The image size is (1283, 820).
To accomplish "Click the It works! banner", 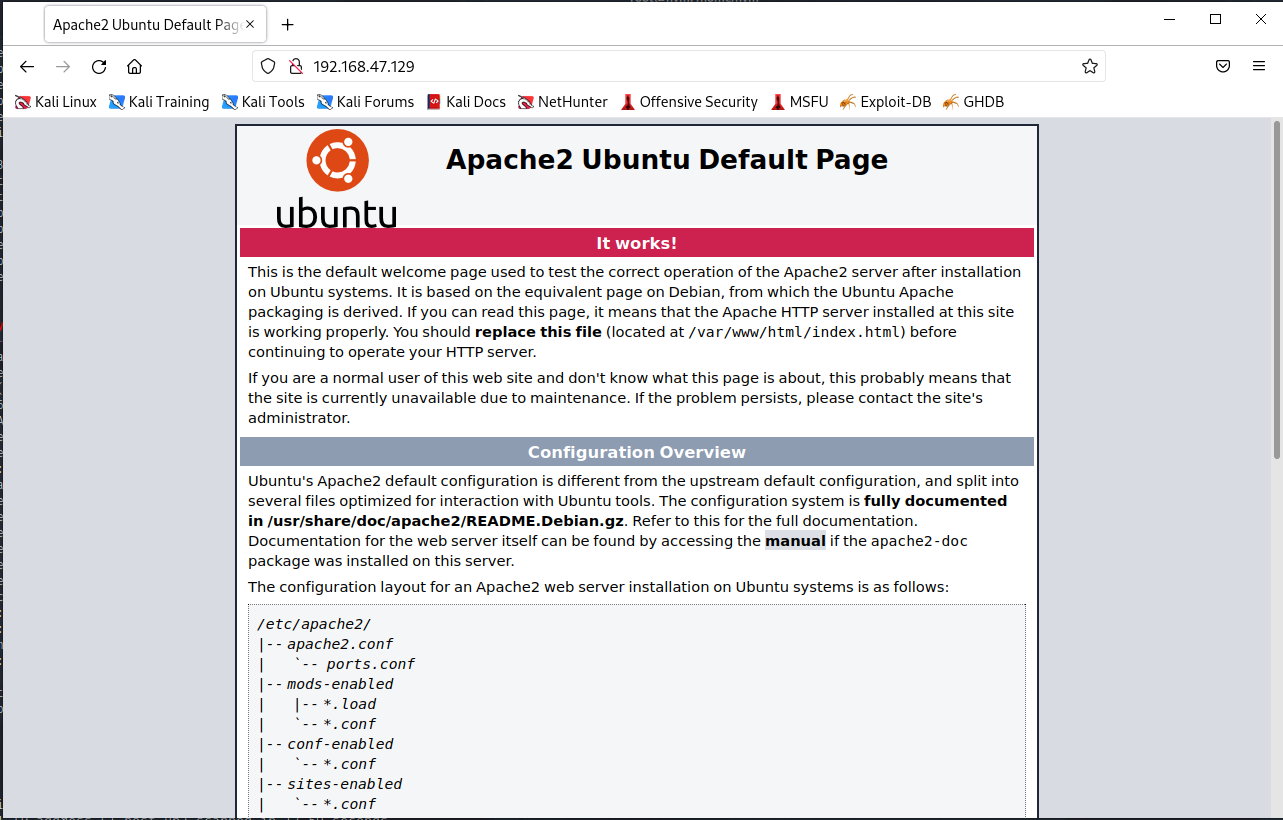I will (637, 243).
